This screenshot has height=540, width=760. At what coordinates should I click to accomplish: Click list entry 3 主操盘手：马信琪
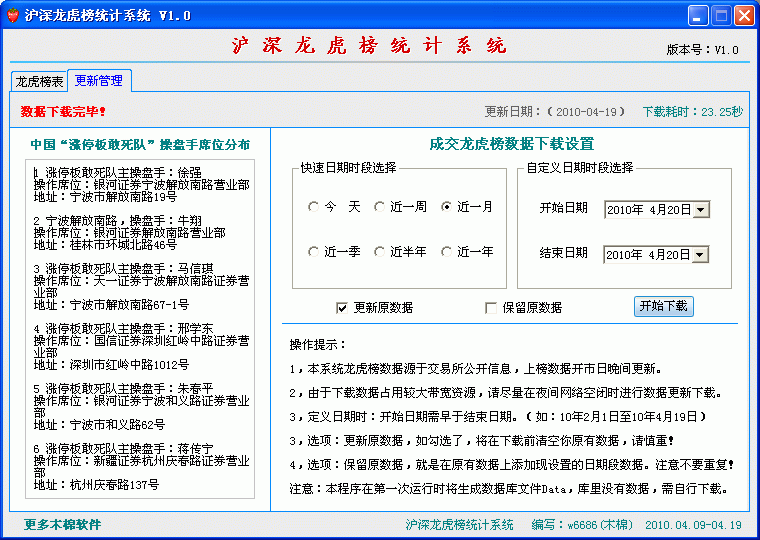tap(124, 269)
